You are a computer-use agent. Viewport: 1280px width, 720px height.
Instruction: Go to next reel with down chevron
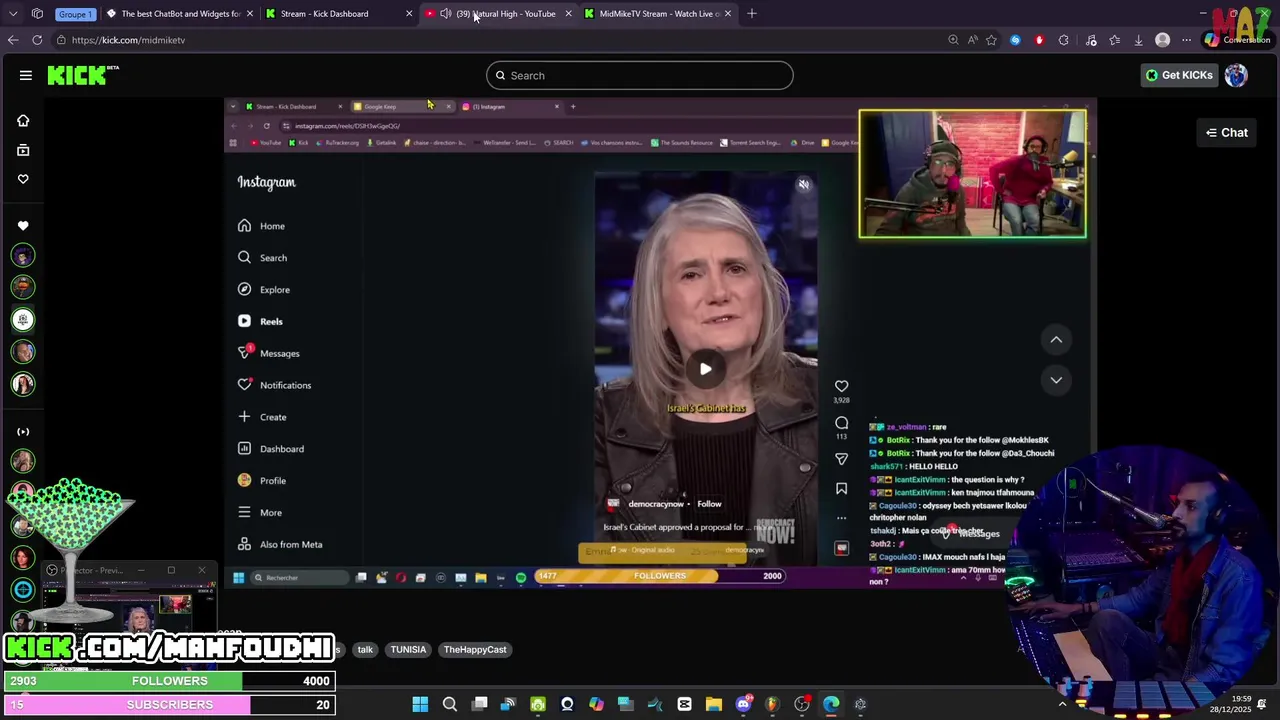pos(1056,380)
